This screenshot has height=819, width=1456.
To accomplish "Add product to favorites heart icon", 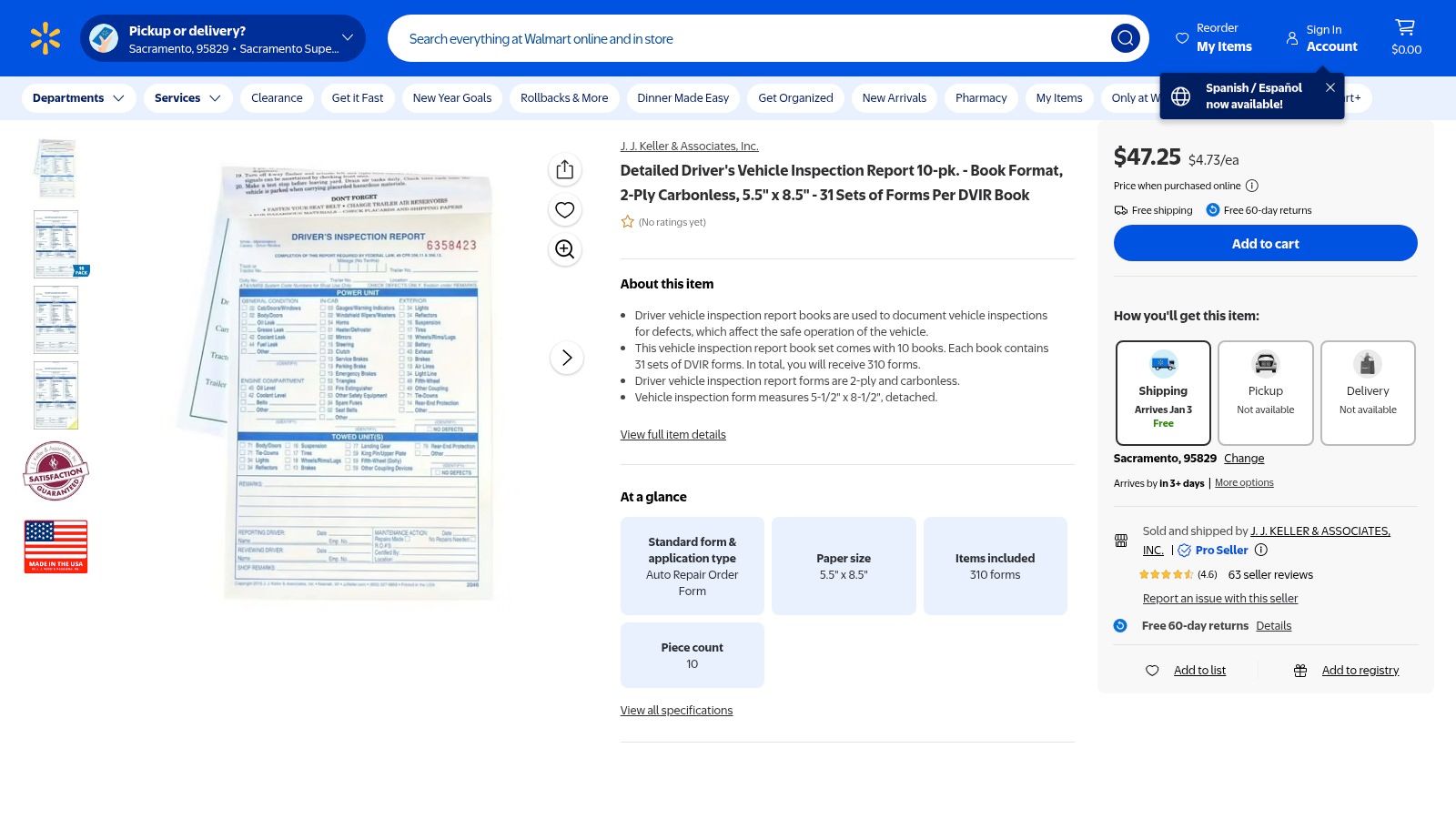I will (x=565, y=210).
